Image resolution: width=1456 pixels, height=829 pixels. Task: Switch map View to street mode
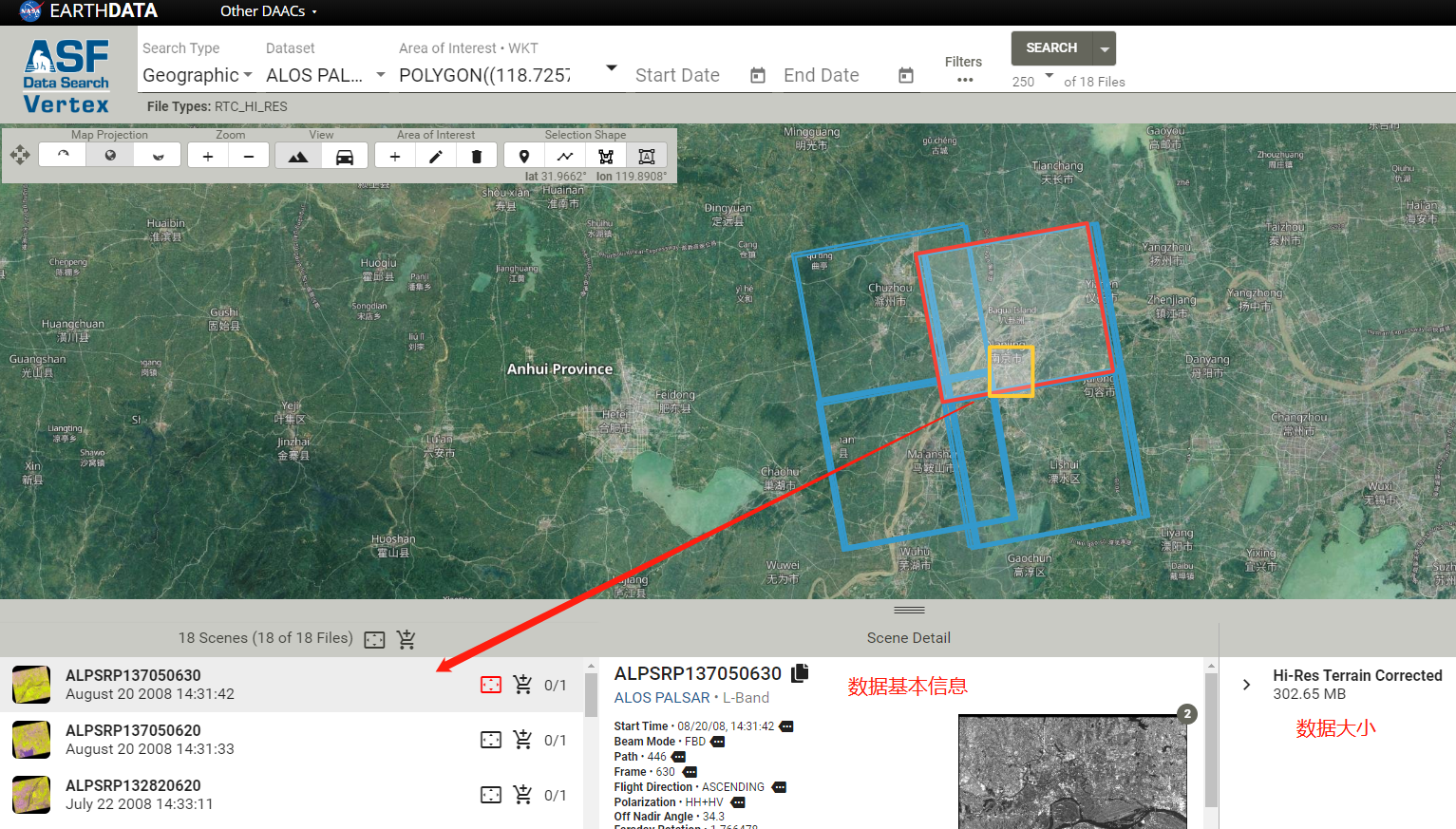tap(344, 156)
